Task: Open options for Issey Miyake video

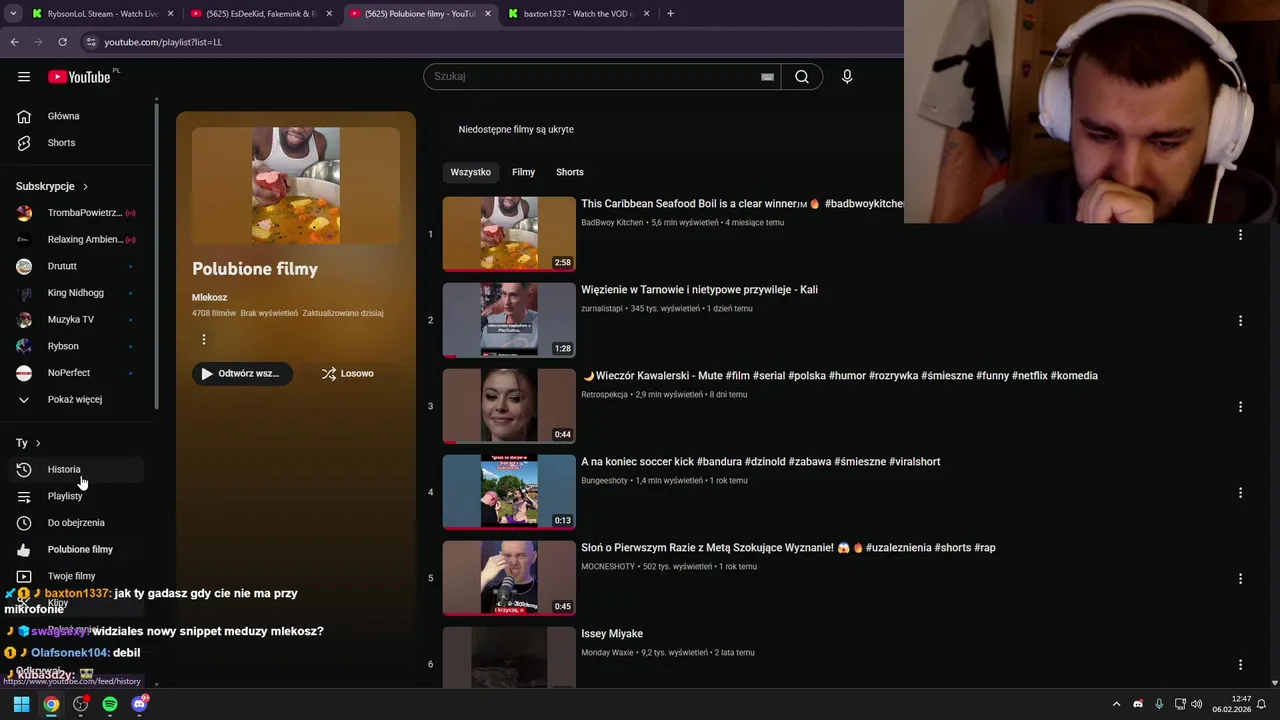Action: tap(1240, 665)
